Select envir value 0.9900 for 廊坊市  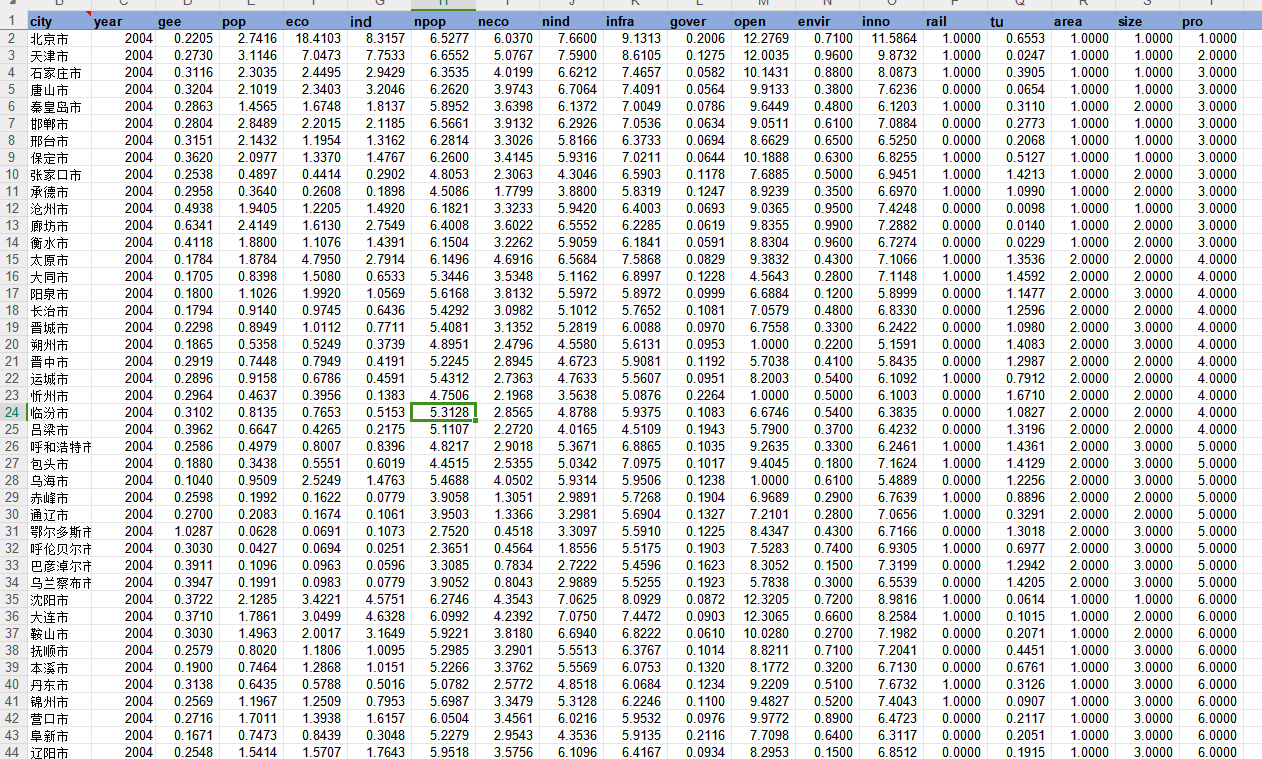[x=827, y=225]
